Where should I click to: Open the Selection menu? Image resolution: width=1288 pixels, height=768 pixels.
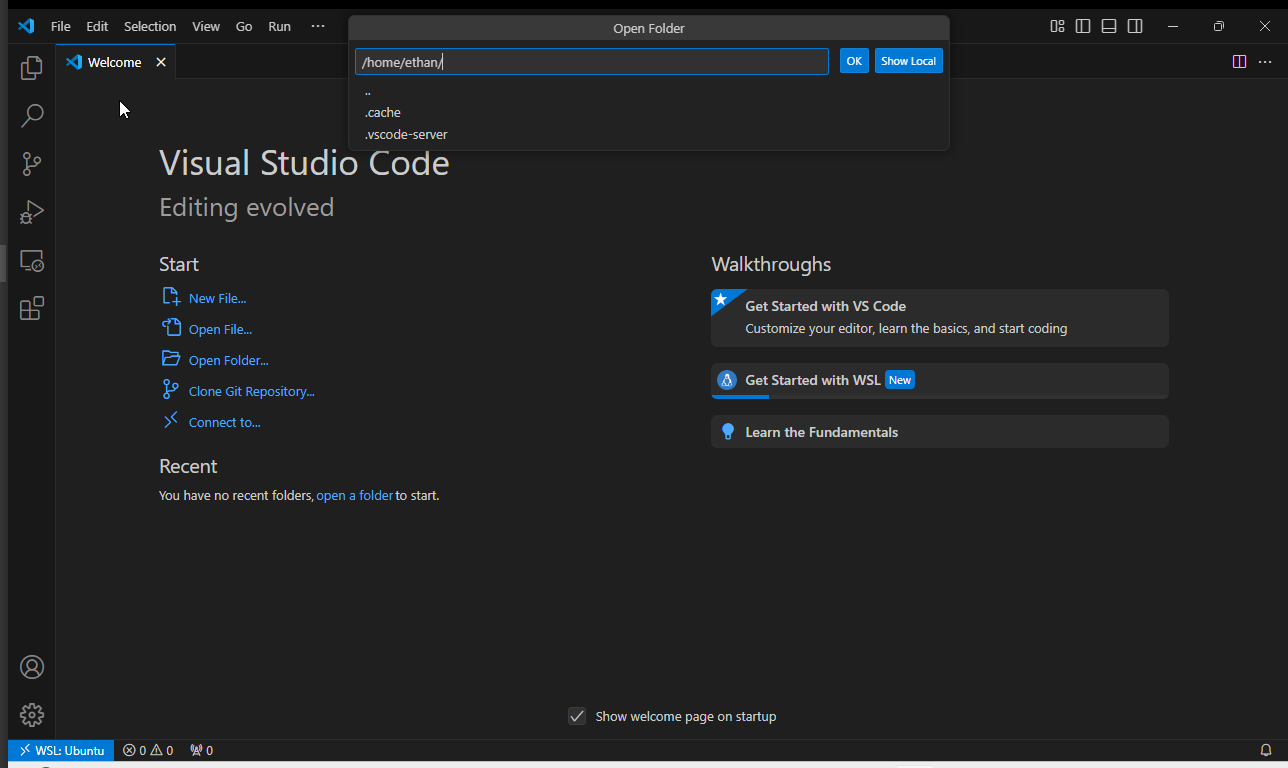click(150, 26)
